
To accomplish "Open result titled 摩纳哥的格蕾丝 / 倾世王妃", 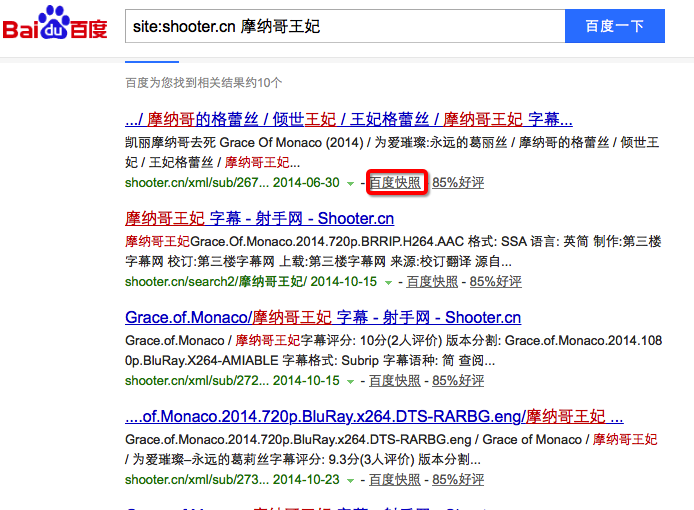I will pos(349,119).
